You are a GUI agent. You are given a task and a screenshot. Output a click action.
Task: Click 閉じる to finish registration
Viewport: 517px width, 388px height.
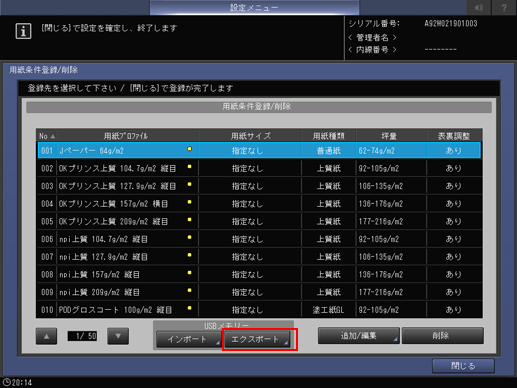coord(463,366)
